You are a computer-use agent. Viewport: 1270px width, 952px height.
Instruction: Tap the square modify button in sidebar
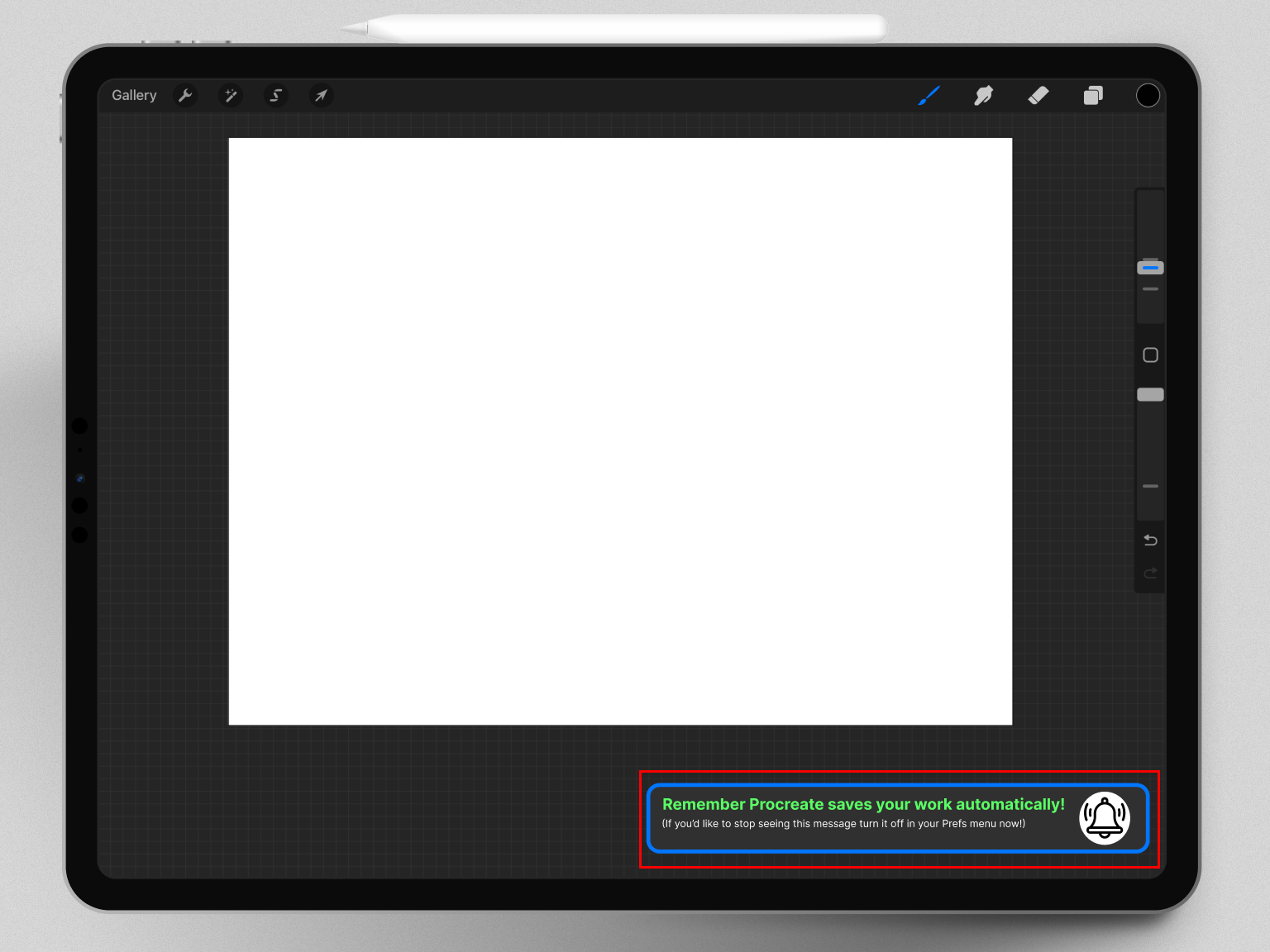tap(1150, 355)
